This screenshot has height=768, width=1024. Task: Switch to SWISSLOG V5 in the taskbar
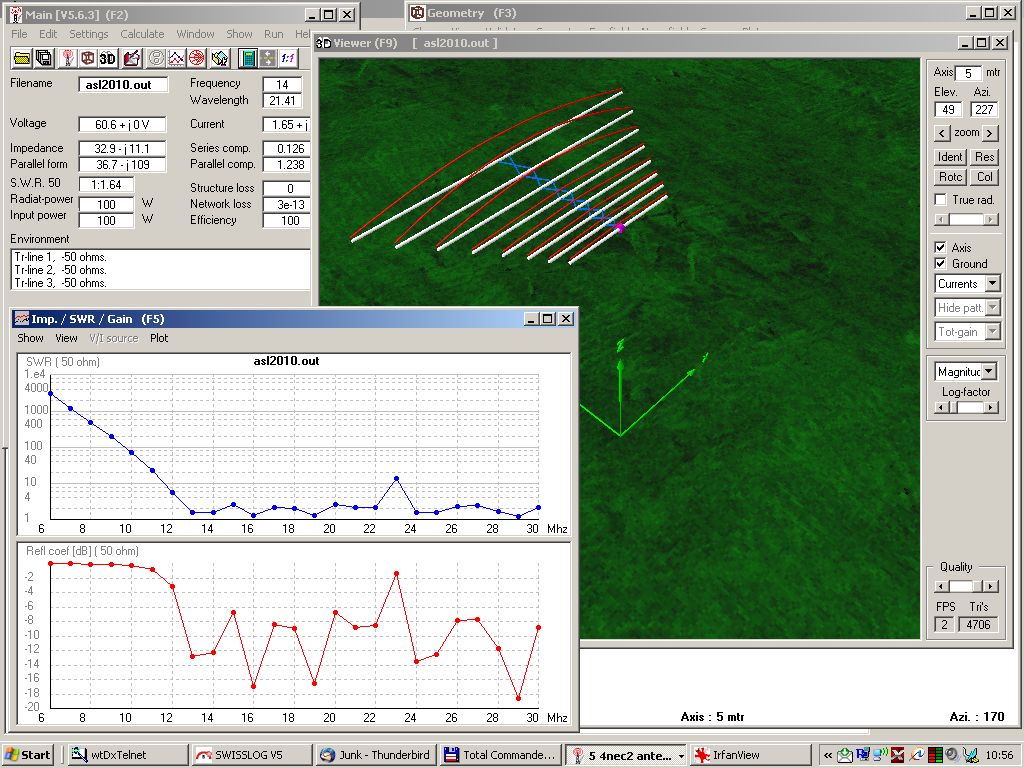pyautogui.click(x=251, y=755)
